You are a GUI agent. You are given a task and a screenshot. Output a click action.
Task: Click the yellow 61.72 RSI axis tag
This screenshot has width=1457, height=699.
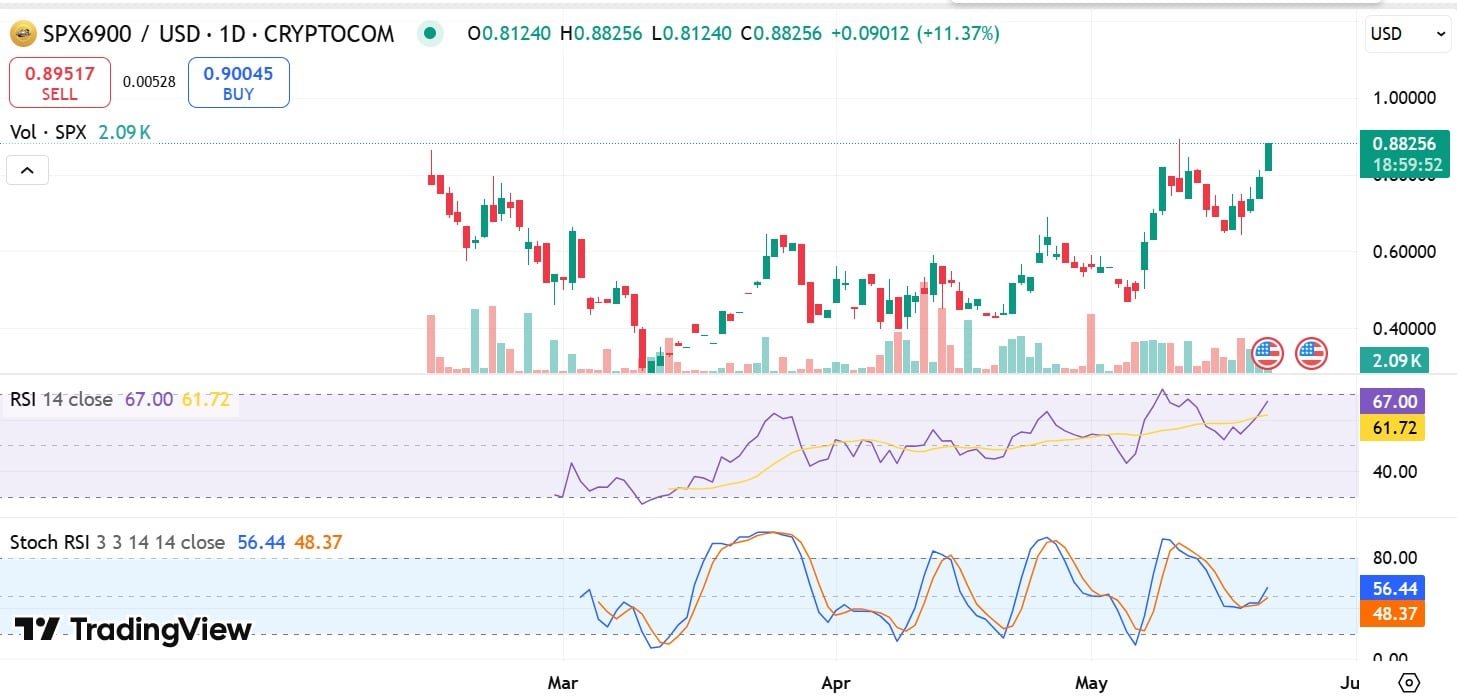coord(1392,428)
